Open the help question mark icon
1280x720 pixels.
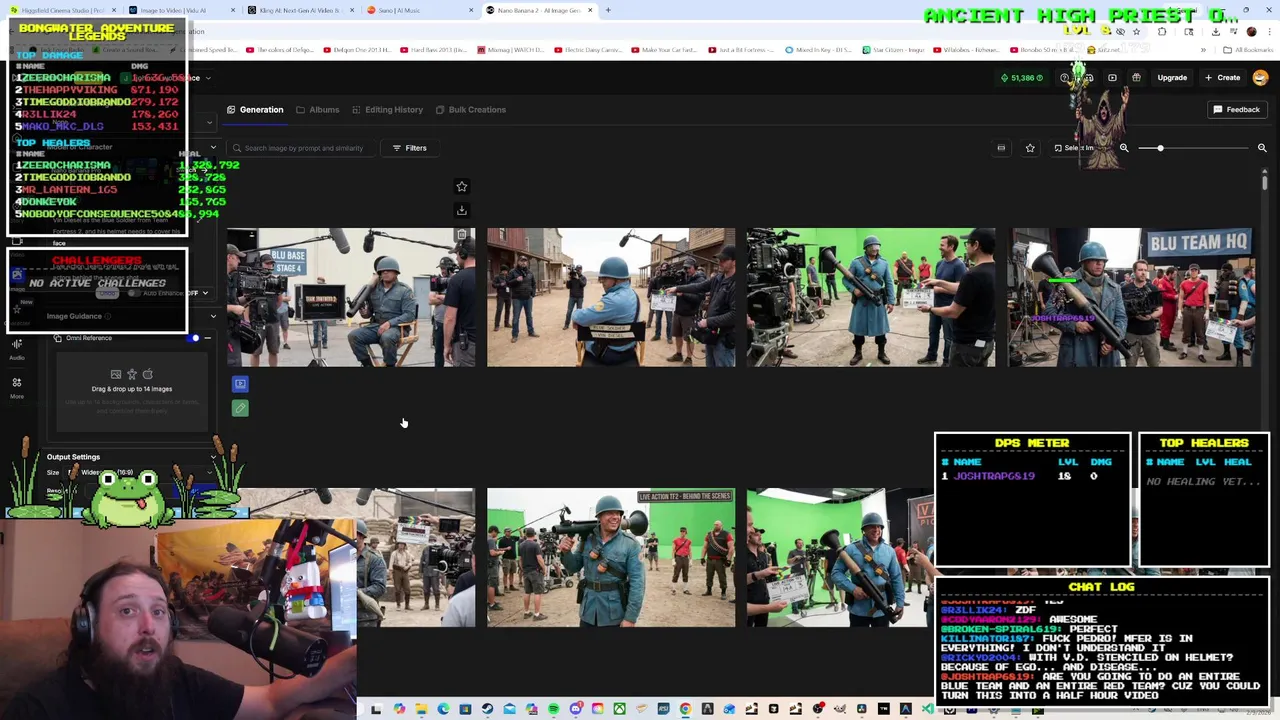pos(1066,78)
